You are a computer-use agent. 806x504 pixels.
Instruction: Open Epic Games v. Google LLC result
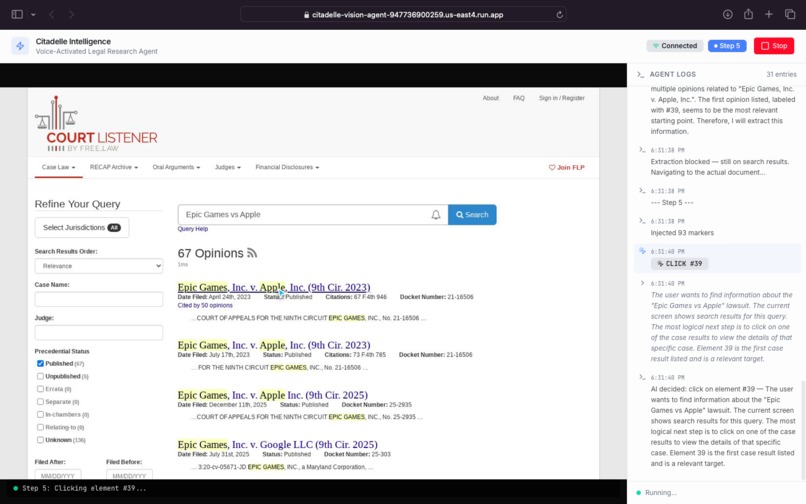pos(278,444)
